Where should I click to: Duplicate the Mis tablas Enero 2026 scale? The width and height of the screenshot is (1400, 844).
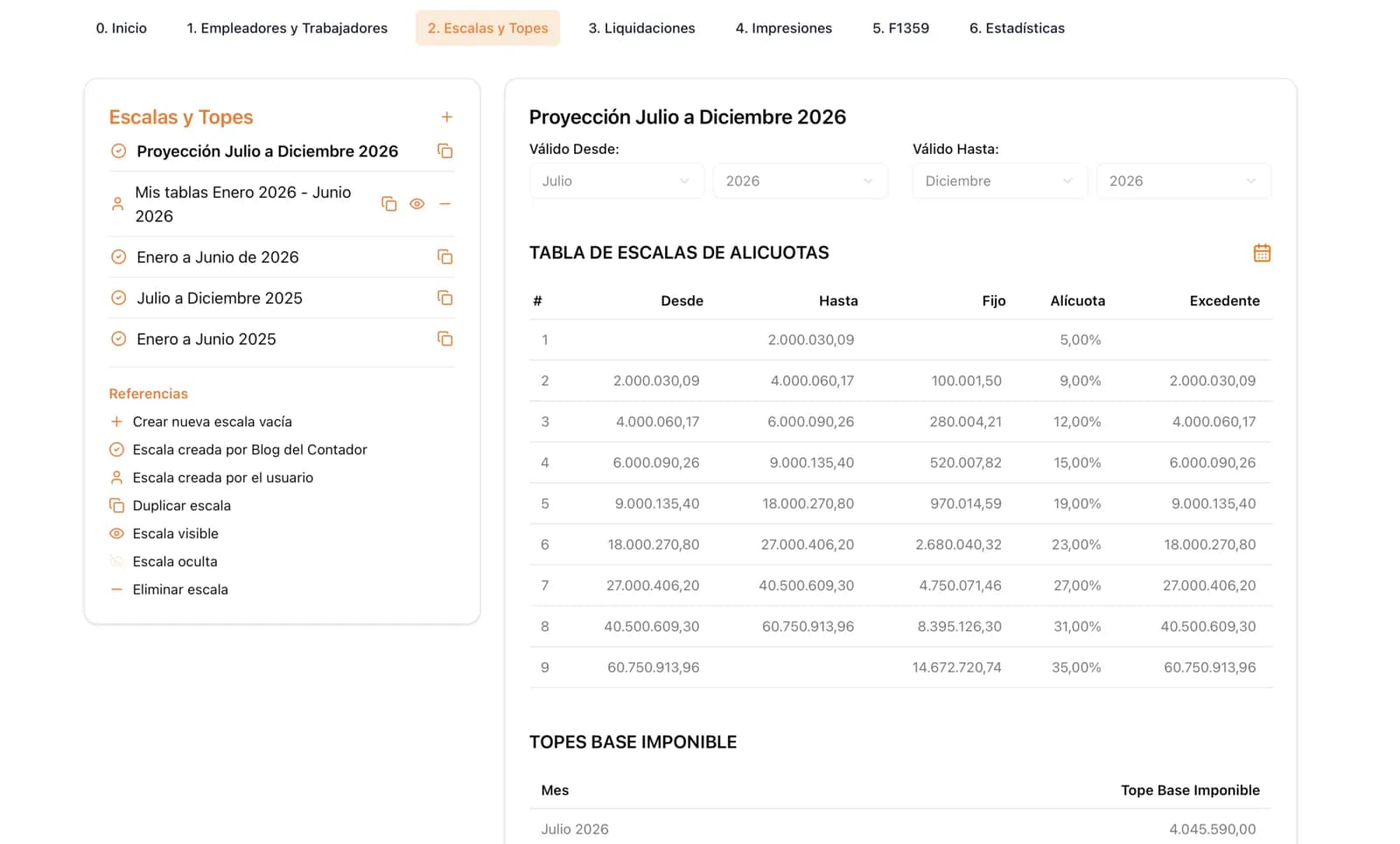point(389,204)
